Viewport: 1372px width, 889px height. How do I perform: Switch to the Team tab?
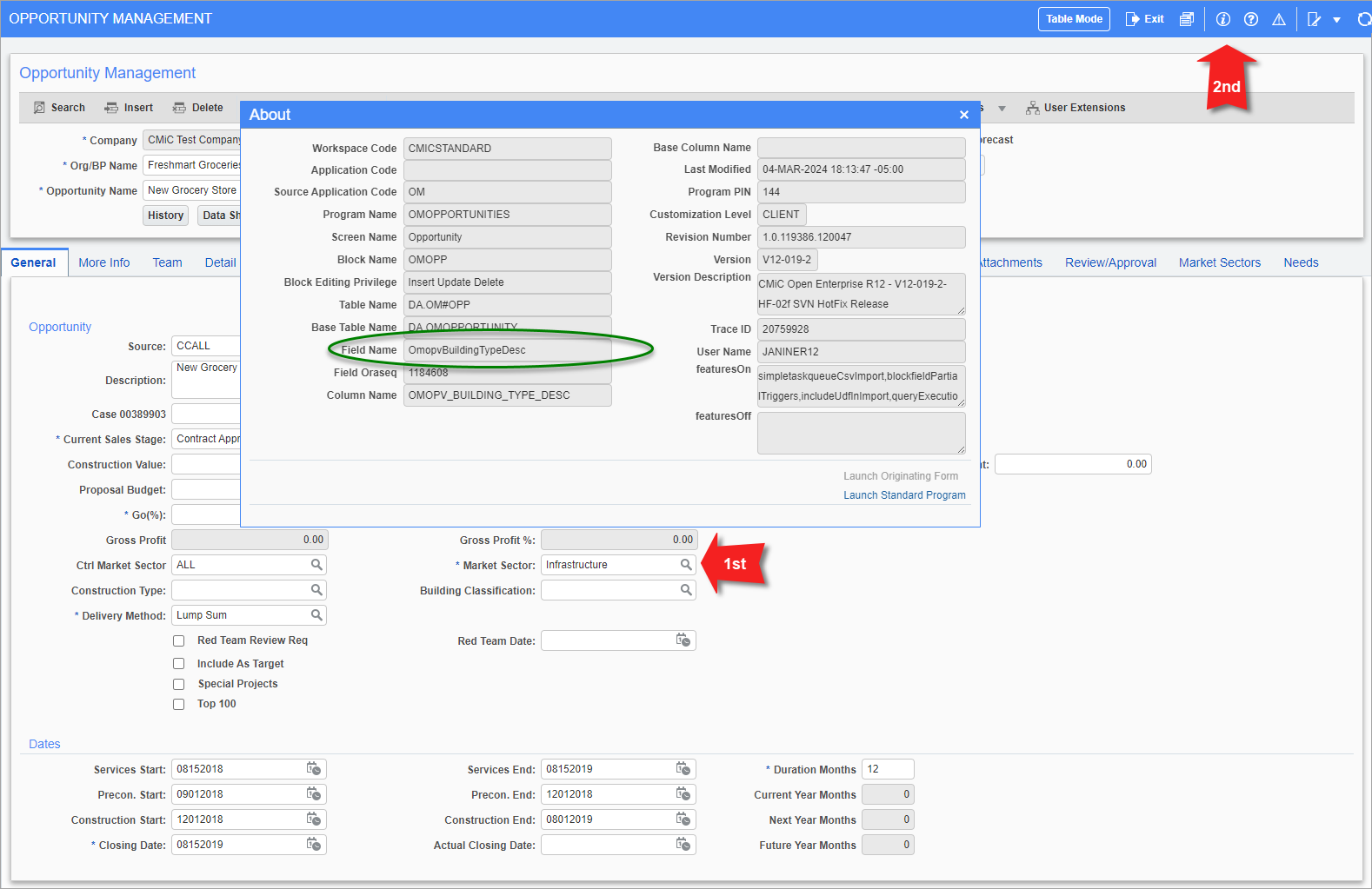coord(168,262)
